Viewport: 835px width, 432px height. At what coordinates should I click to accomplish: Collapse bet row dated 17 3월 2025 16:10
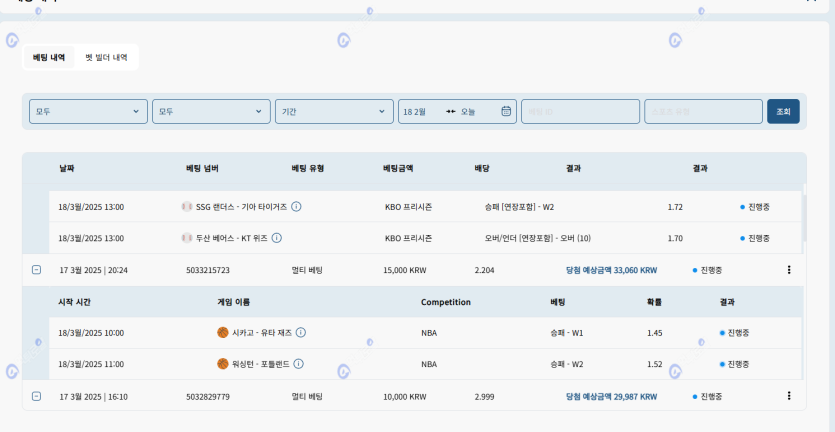37,396
